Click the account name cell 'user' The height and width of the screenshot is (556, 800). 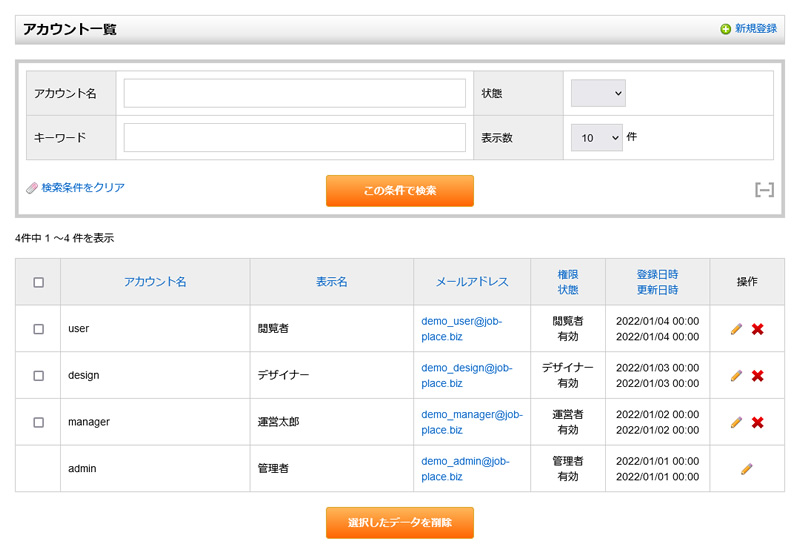(79, 328)
